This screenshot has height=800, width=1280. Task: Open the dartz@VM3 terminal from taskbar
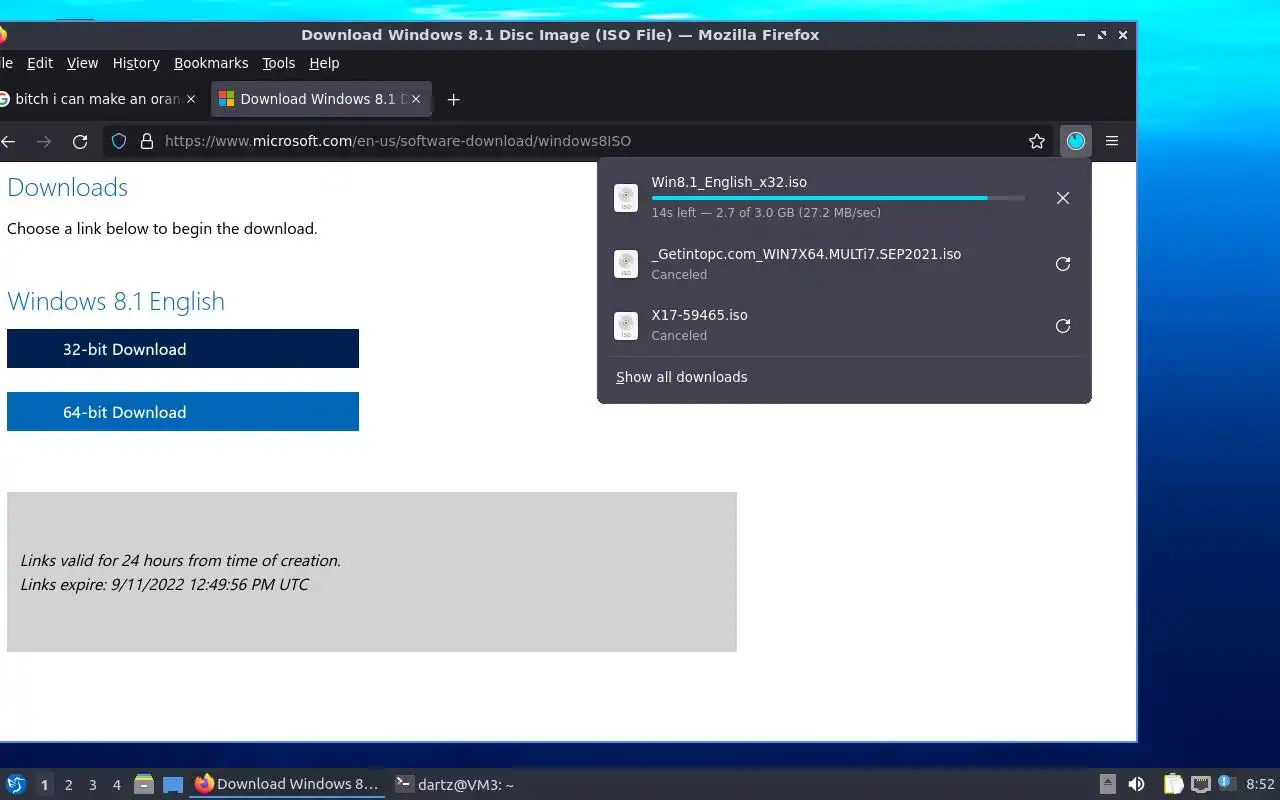454,785
